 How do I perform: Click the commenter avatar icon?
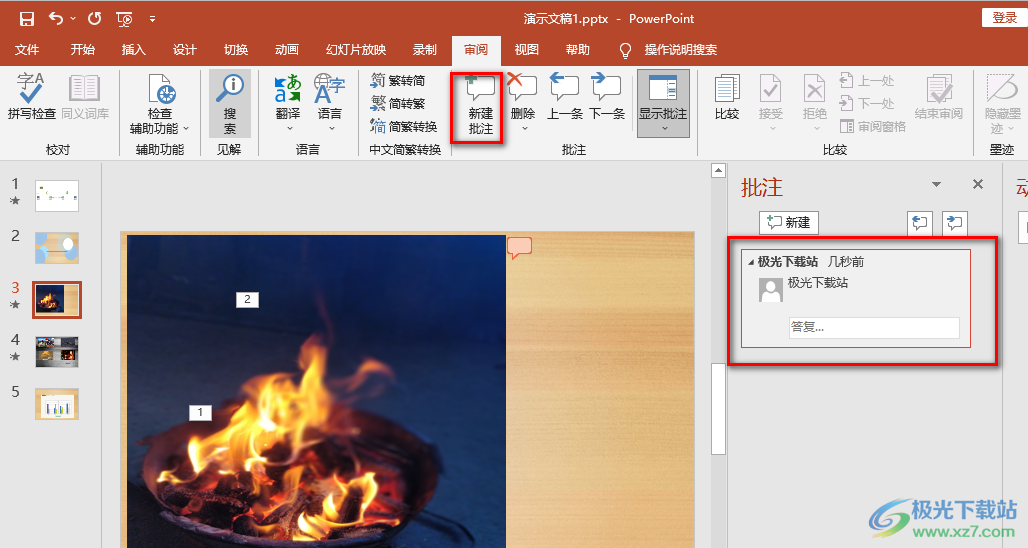click(x=770, y=289)
